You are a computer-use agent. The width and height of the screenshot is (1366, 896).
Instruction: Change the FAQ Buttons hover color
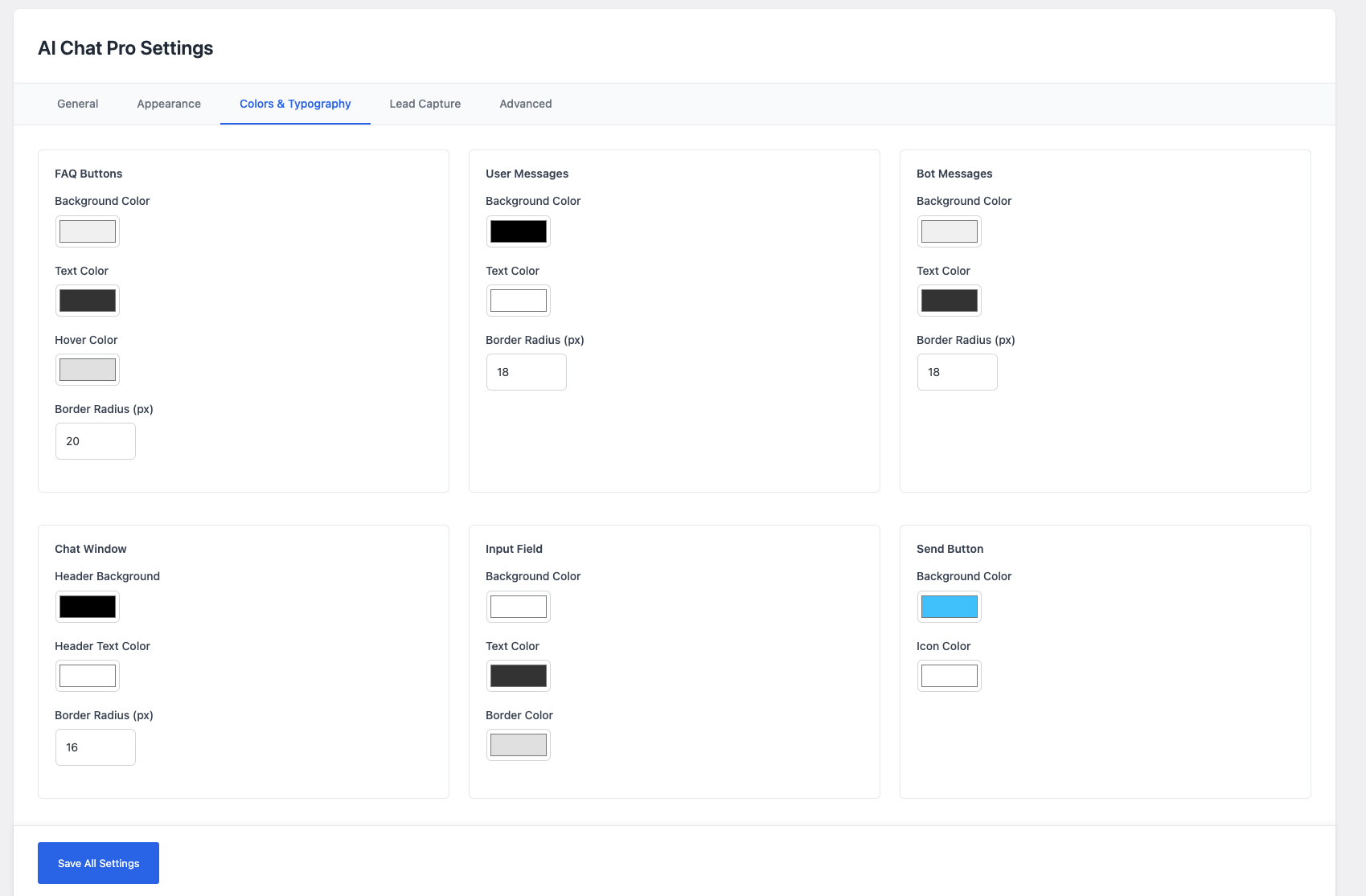tap(87, 369)
